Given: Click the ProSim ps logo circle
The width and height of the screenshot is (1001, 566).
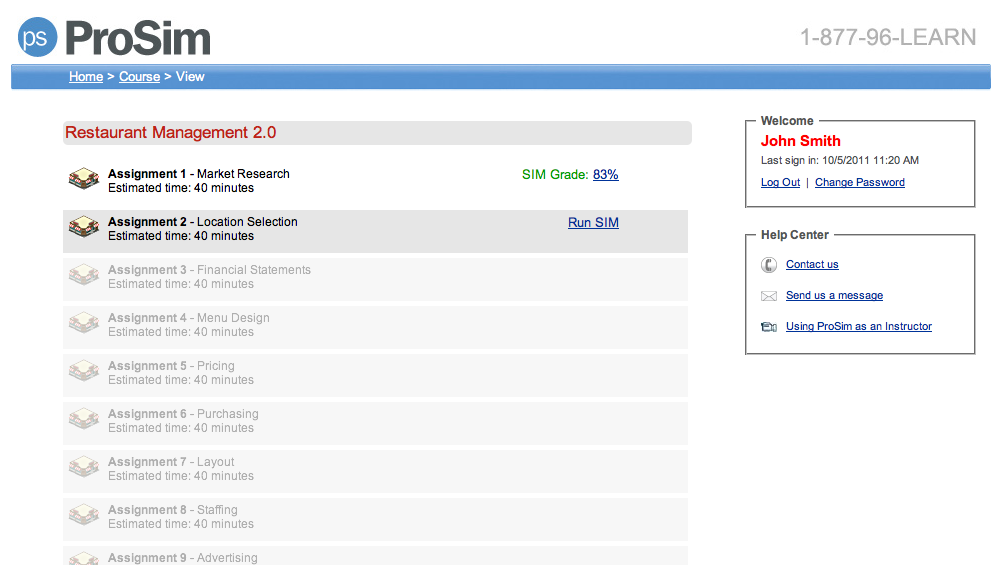Looking at the screenshot, I should (x=37, y=37).
